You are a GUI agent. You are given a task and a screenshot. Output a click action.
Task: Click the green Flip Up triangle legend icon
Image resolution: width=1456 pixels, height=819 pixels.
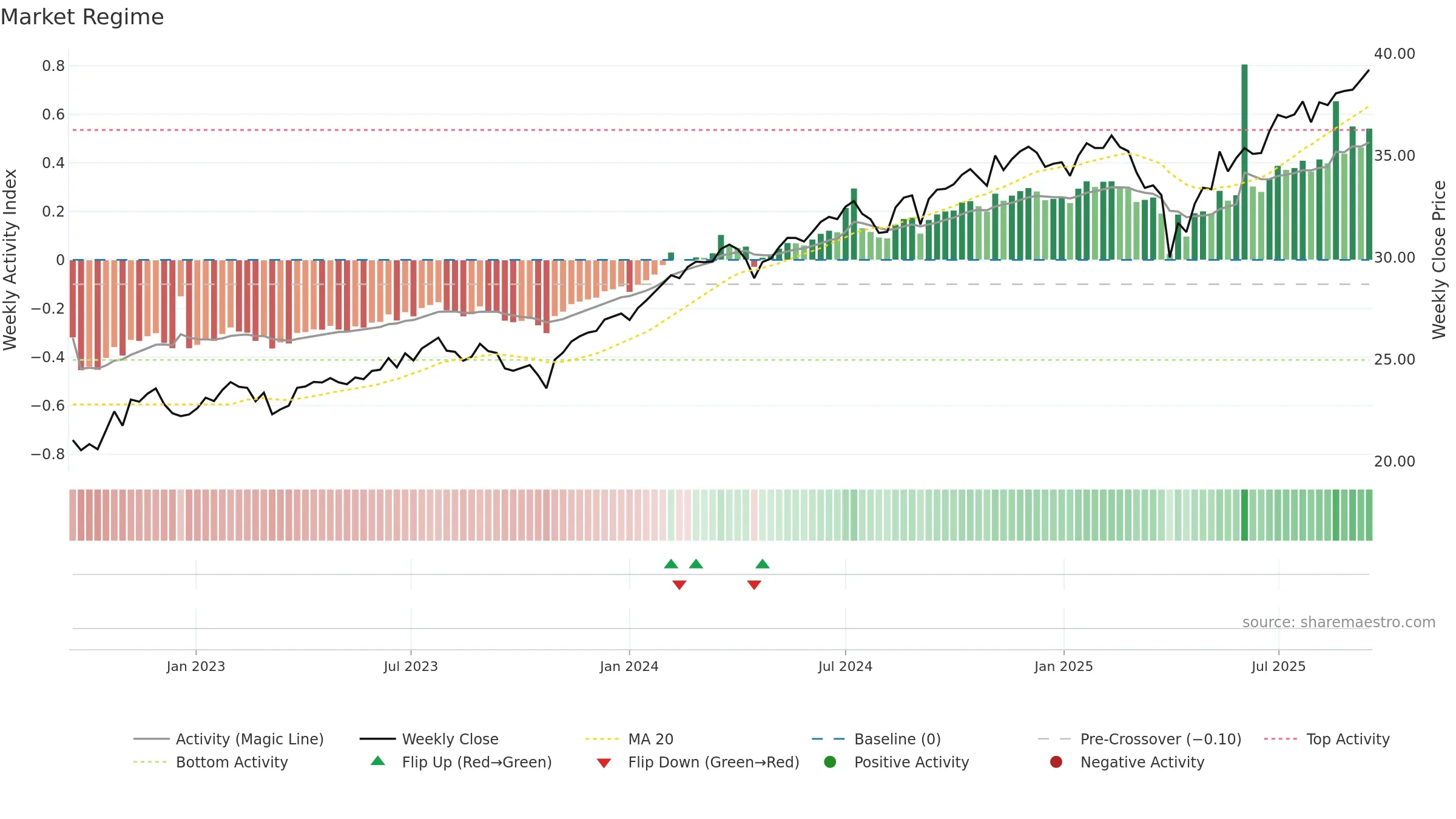[x=378, y=761]
